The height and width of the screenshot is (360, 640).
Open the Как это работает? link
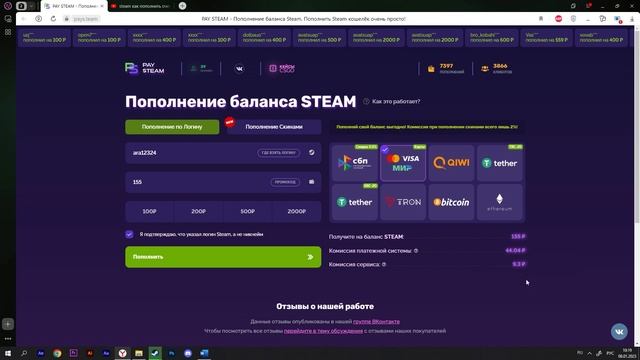pos(396,101)
